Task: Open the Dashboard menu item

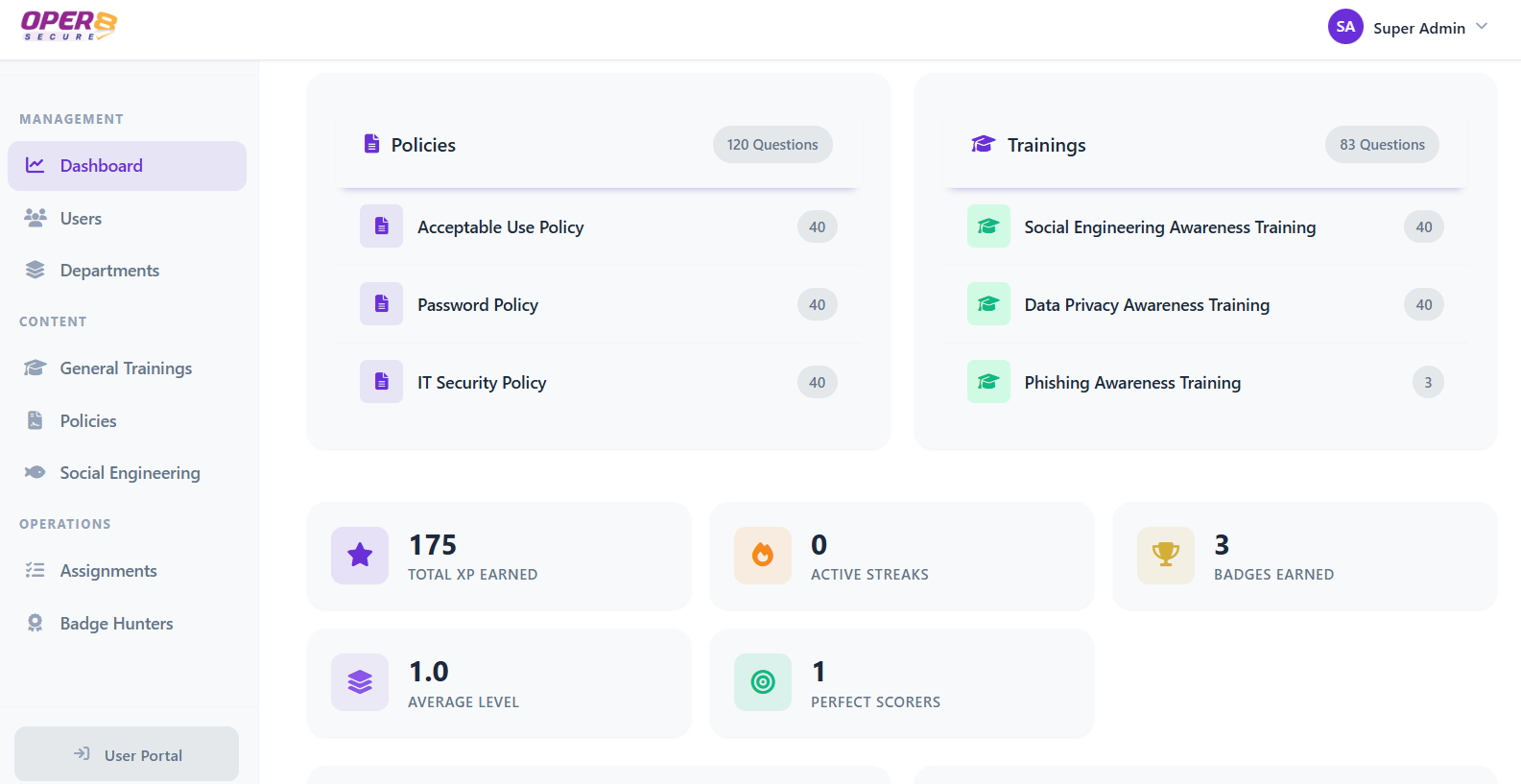Action: (x=127, y=166)
